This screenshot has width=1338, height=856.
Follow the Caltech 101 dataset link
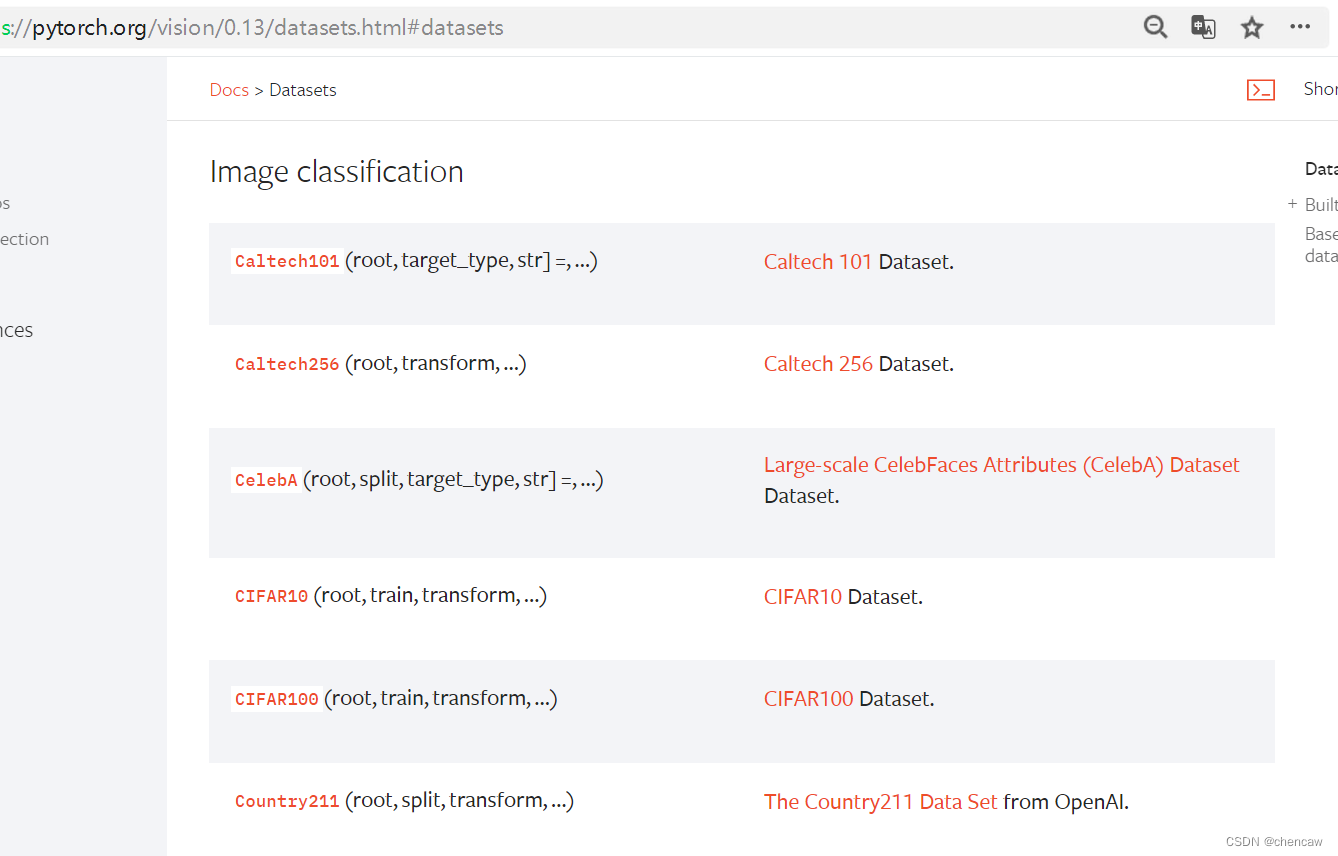(x=817, y=262)
